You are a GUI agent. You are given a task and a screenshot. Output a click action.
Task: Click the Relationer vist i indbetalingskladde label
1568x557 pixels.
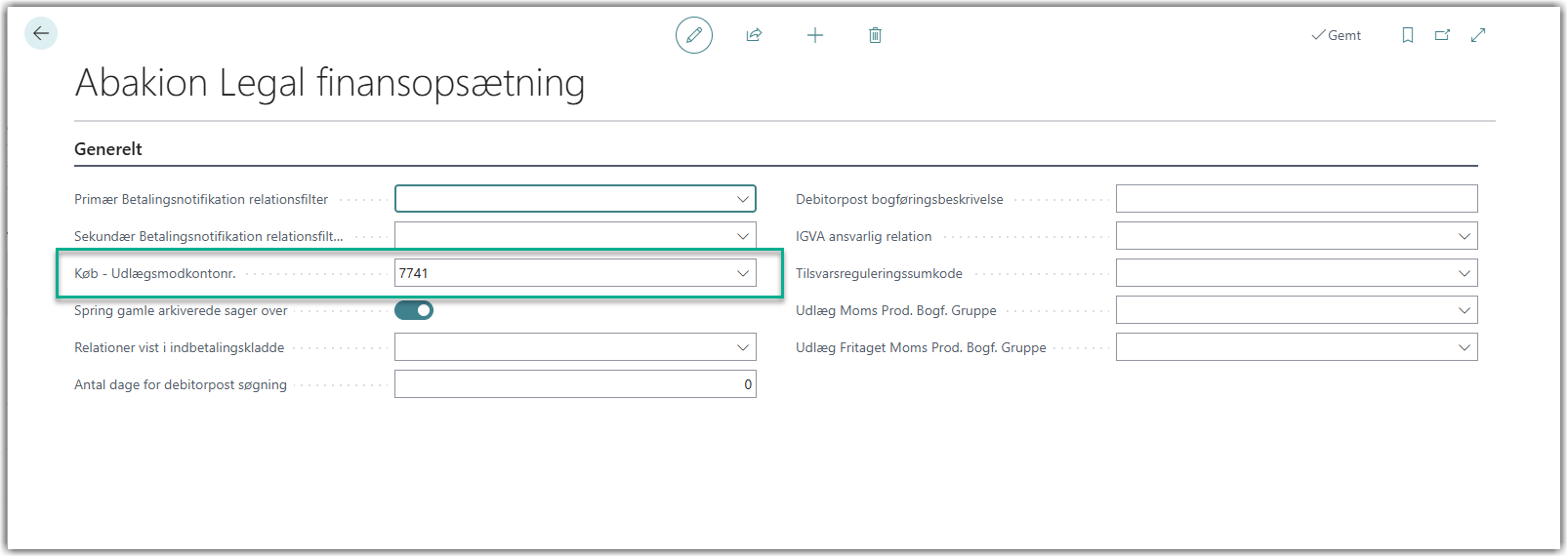point(180,347)
